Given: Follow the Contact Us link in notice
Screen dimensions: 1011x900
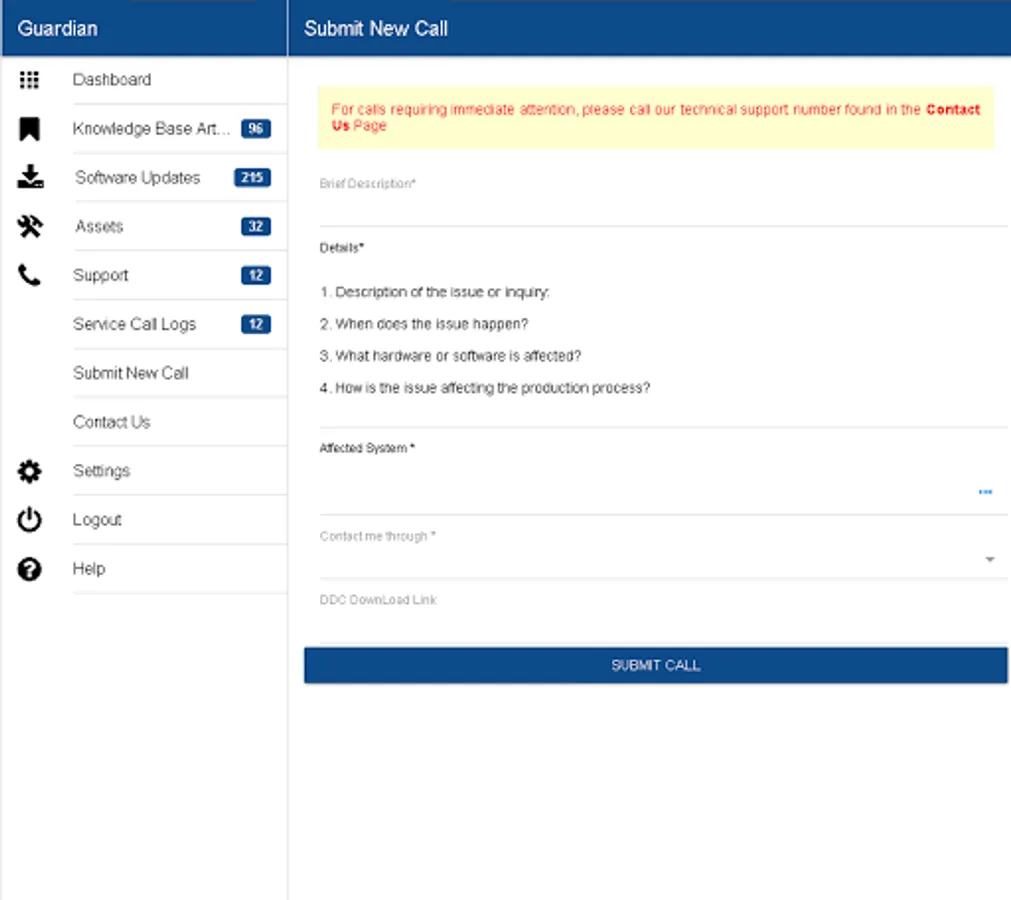Looking at the screenshot, I should point(656,117).
